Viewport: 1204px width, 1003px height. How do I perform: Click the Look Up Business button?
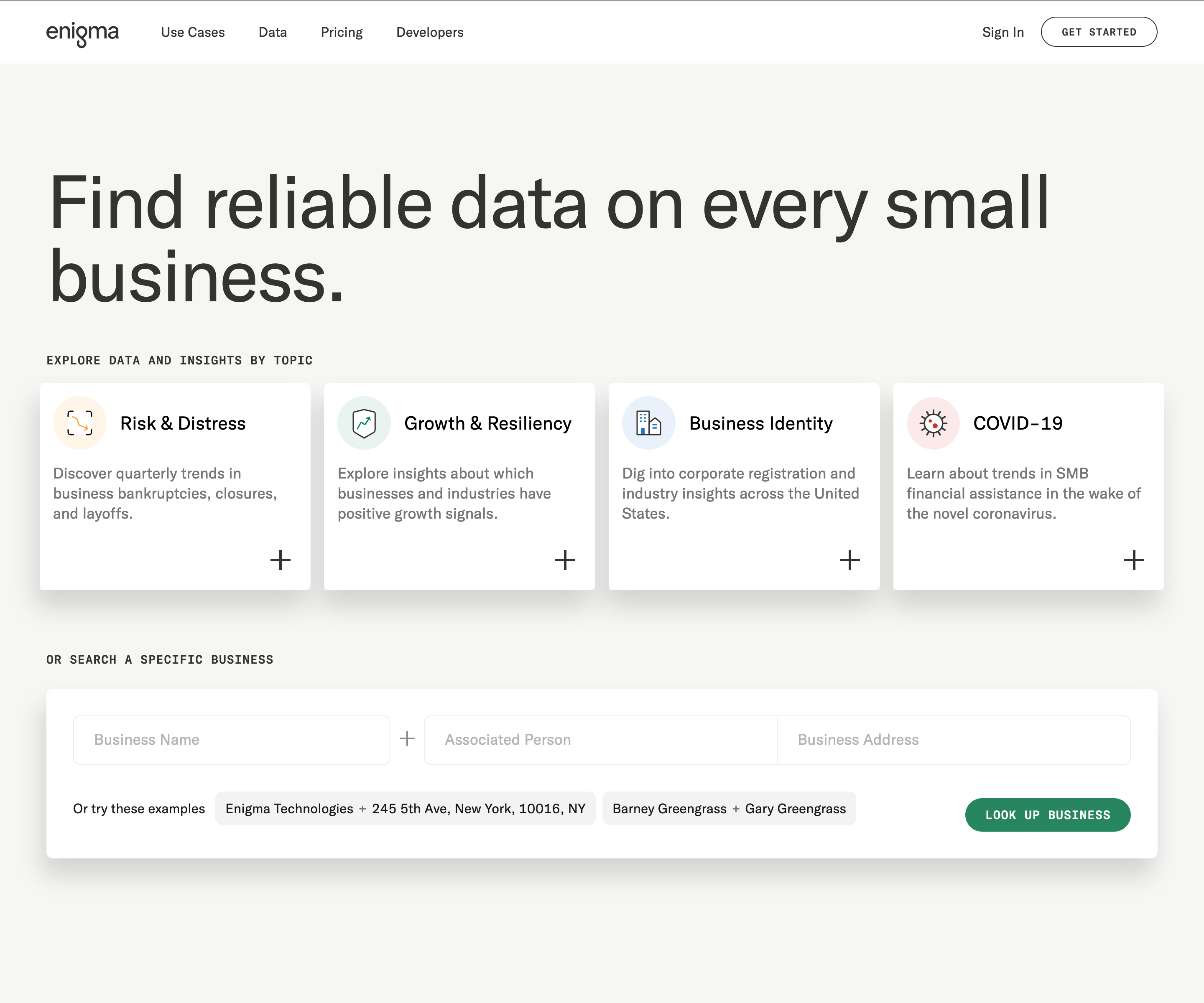(1048, 815)
